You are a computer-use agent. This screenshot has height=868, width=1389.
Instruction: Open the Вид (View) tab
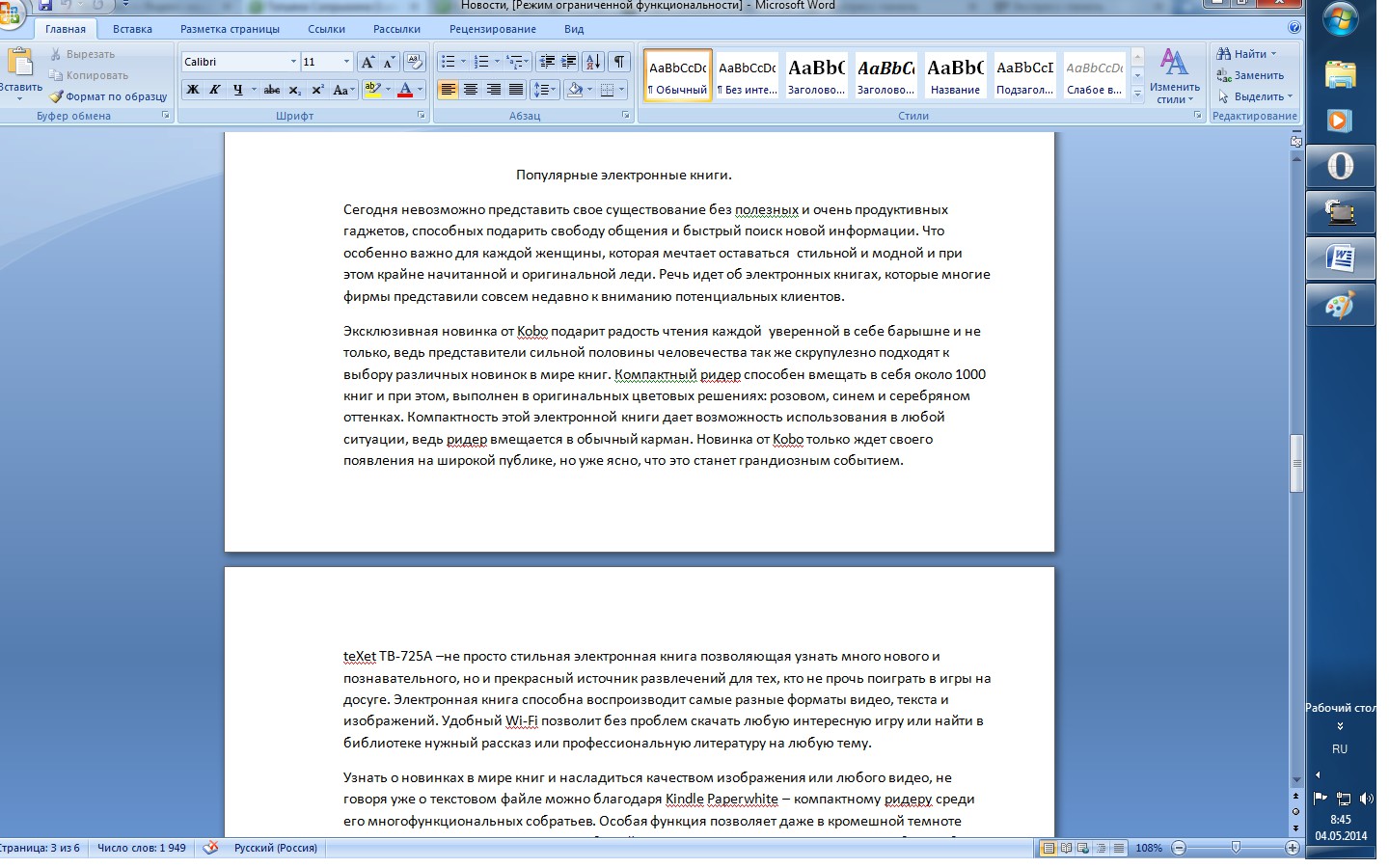574,29
